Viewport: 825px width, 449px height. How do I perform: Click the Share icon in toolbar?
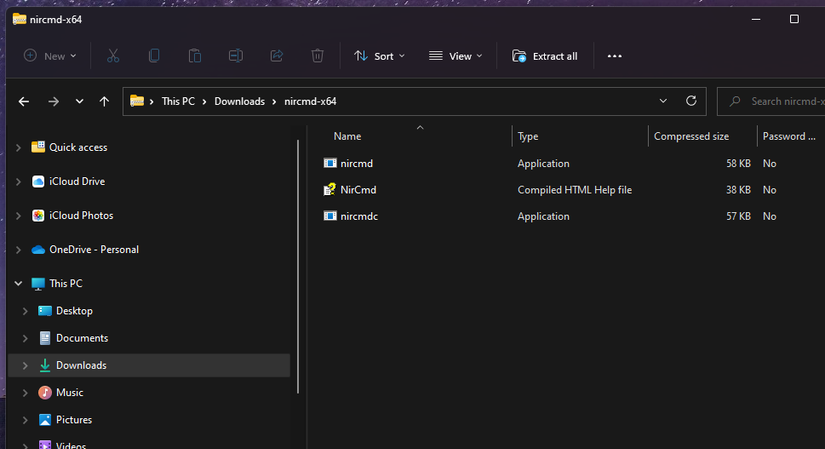(x=276, y=56)
